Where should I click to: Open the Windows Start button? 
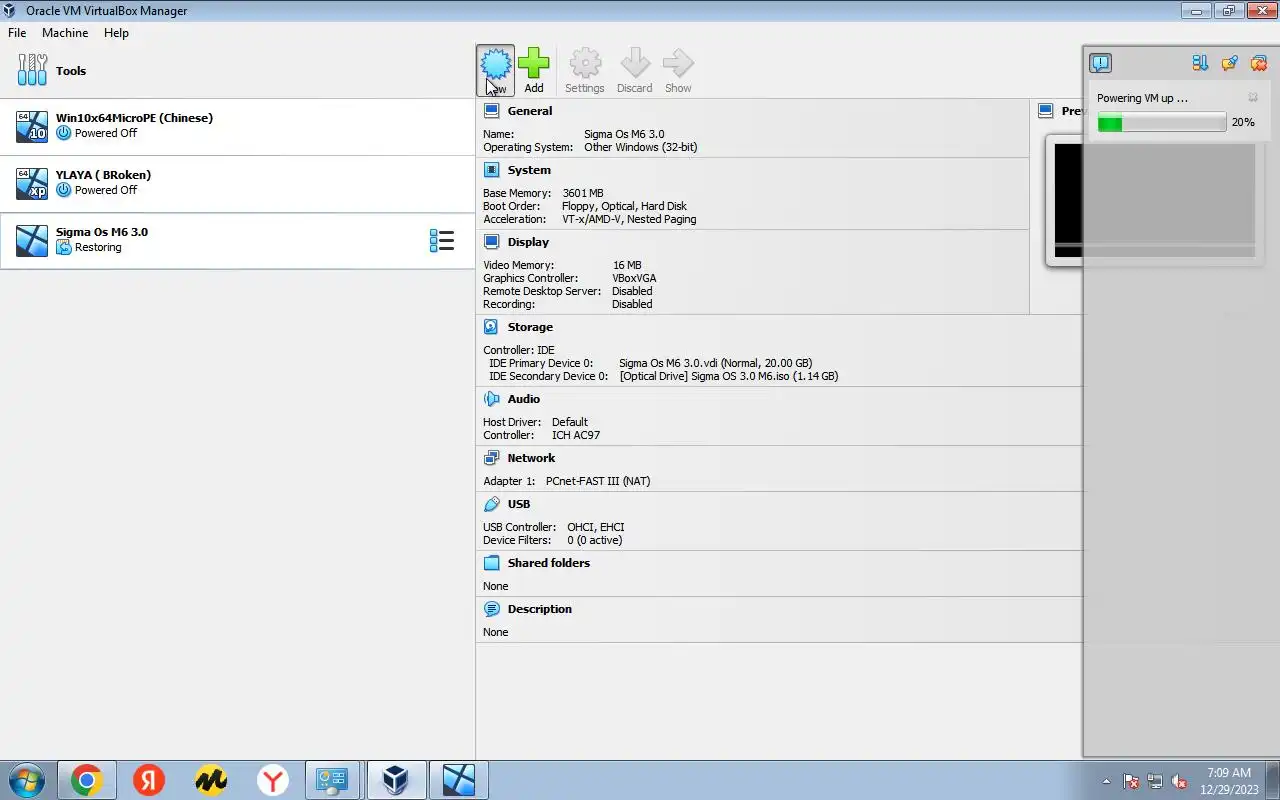pyautogui.click(x=26, y=780)
